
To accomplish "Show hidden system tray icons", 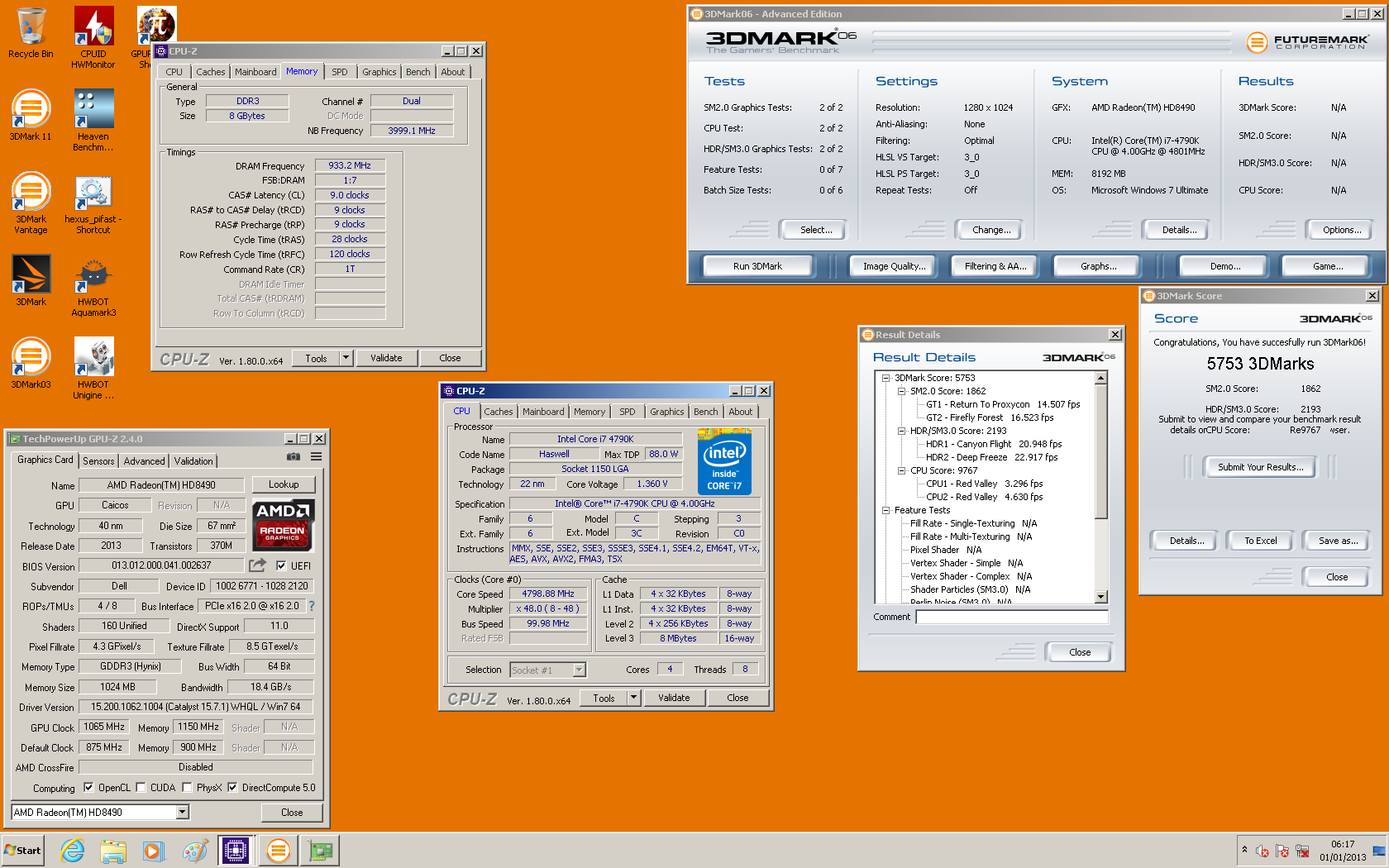I will click(1244, 850).
